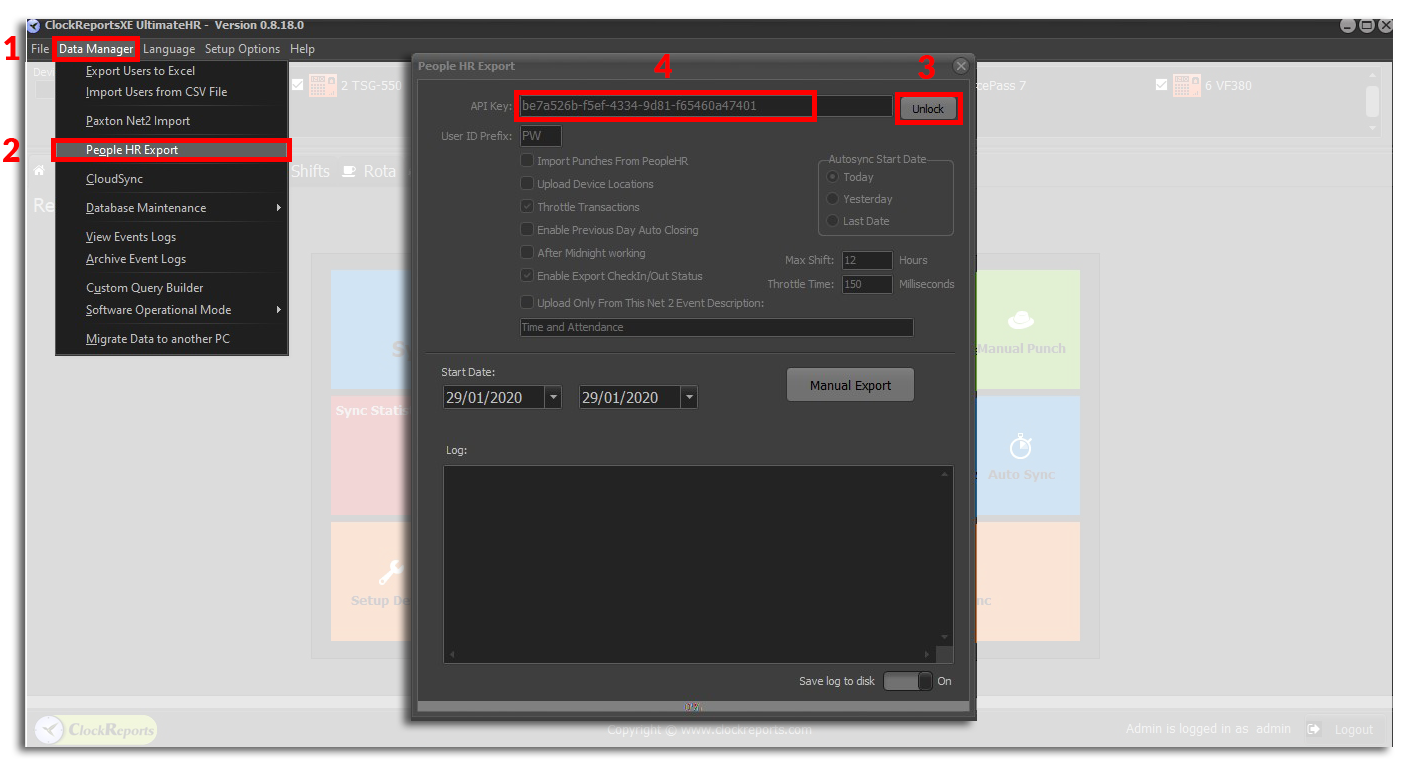Click the 2 TSG-550 device terminal icon
This screenshot has height=774, width=1421.
[323, 86]
